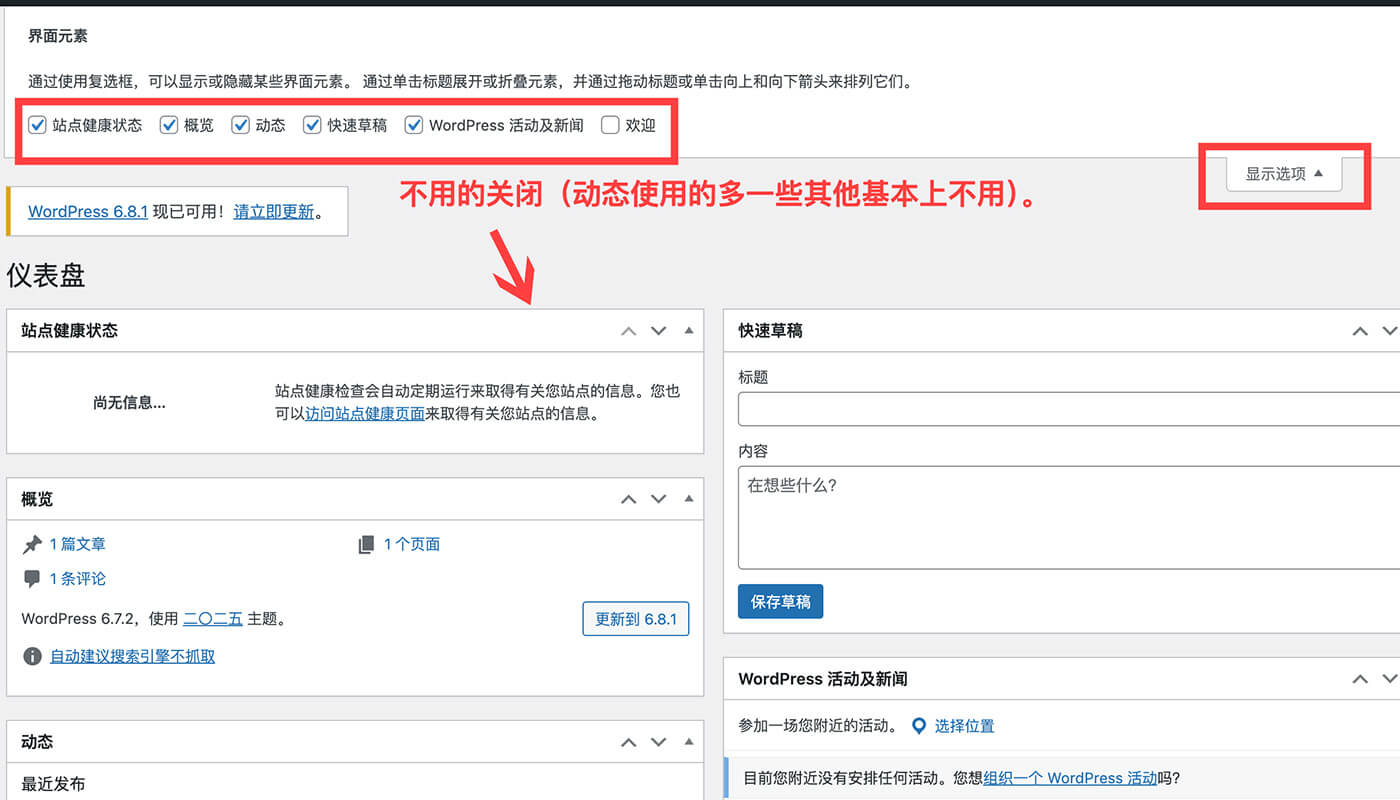Click the pushpin posts icon

32,545
